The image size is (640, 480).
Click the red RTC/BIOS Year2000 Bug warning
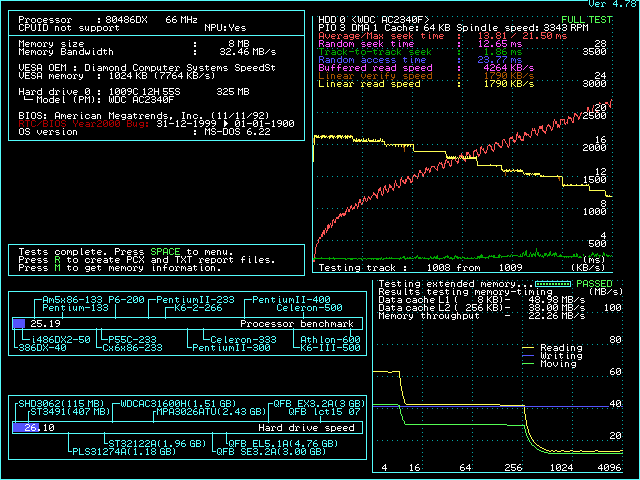[84, 124]
